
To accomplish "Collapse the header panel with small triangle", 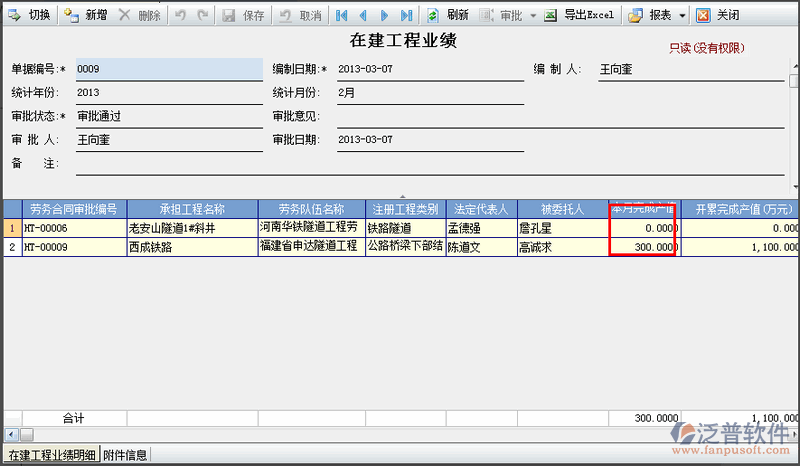I will point(401,196).
